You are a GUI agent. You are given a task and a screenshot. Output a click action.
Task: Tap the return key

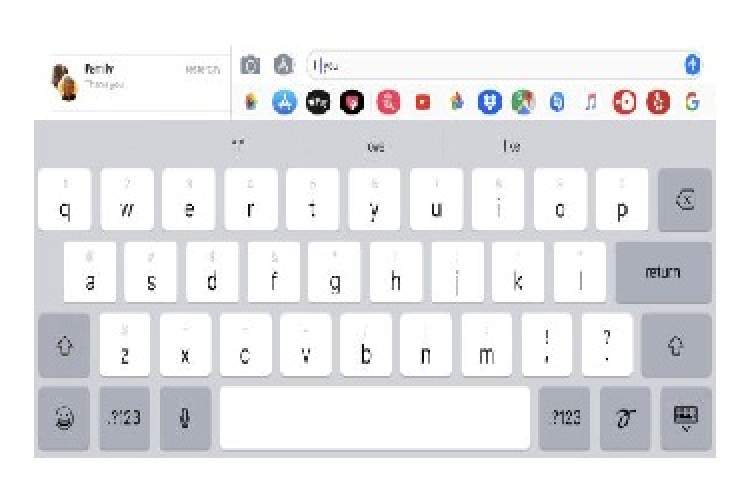pyautogui.click(x=663, y=272)
